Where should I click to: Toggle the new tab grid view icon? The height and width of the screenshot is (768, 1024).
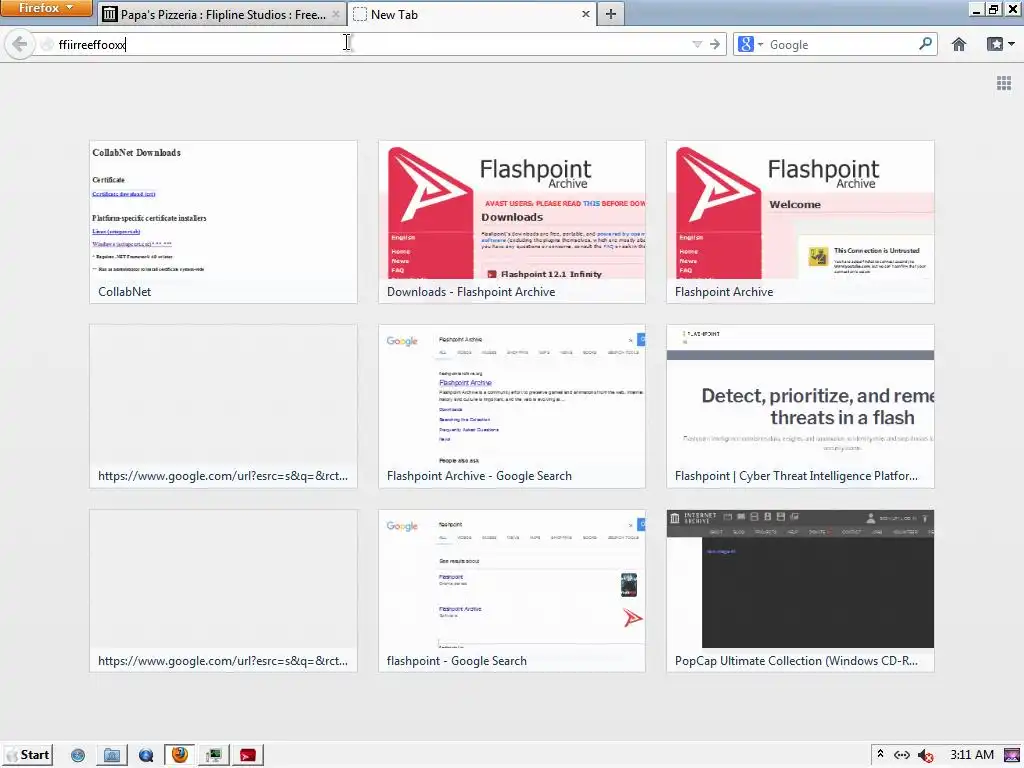[1004, 83]
